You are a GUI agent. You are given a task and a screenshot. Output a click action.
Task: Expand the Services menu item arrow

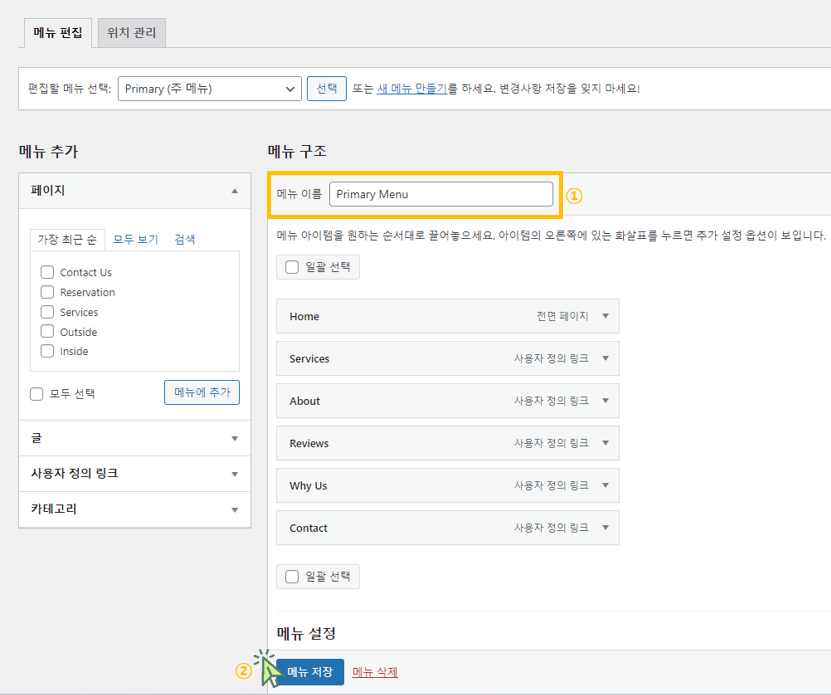pyautogui.click(x=605, y=358)
